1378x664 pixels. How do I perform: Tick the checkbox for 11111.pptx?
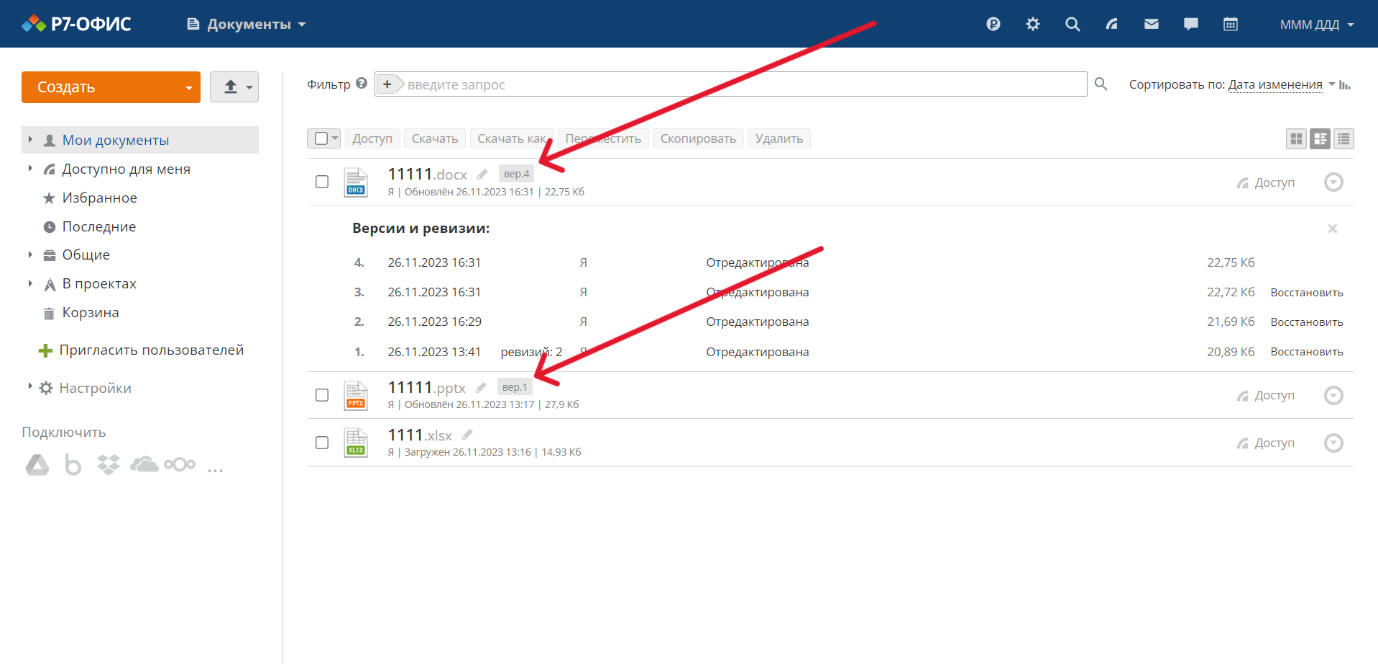click(322, 395)
